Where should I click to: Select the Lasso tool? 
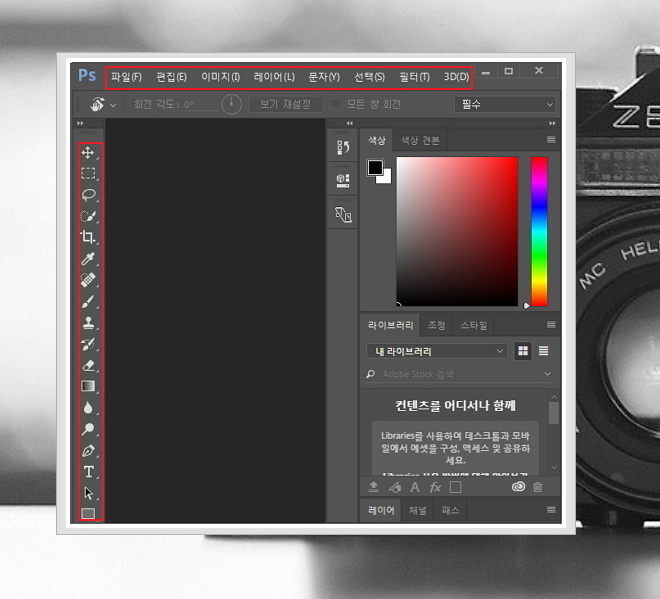pos(88,195)
